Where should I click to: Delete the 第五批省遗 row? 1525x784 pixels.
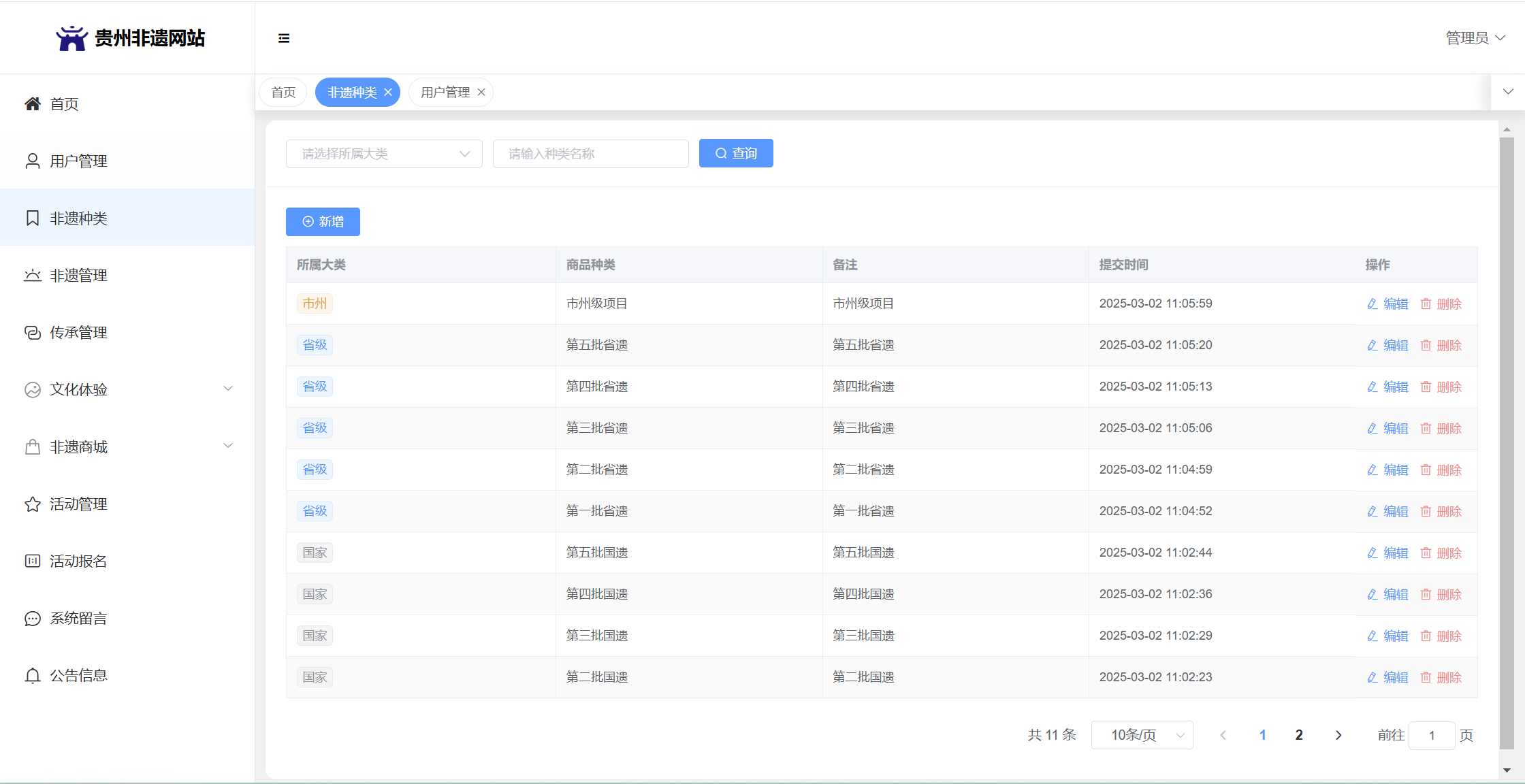tap(1441, 346)
